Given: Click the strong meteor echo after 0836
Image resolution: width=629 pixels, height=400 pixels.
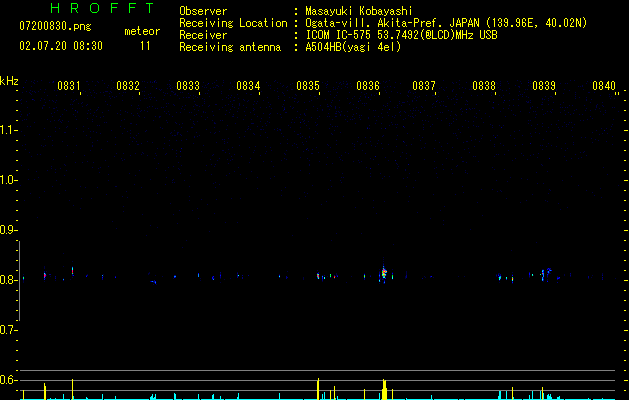Looking at the screenshot, I should point(384,273).
